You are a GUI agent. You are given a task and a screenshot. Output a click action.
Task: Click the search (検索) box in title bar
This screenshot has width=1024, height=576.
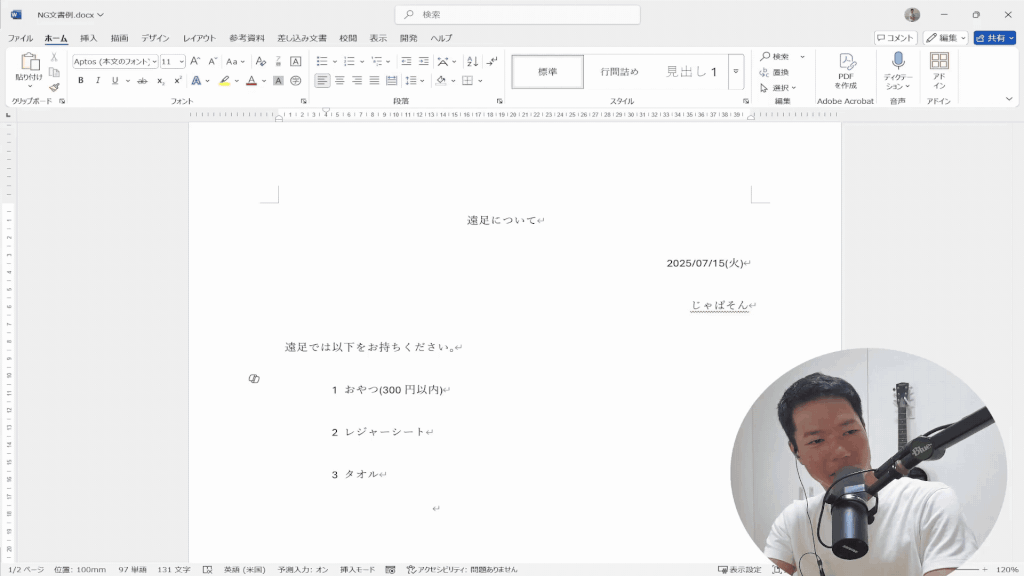[517, 14]
